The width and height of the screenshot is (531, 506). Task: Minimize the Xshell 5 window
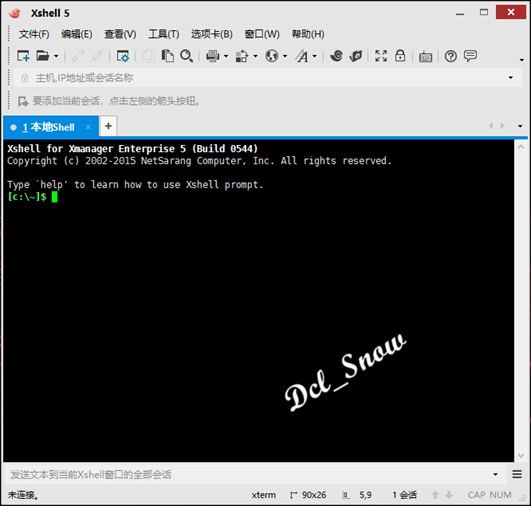pyautogui.click(x=460, y=13)
